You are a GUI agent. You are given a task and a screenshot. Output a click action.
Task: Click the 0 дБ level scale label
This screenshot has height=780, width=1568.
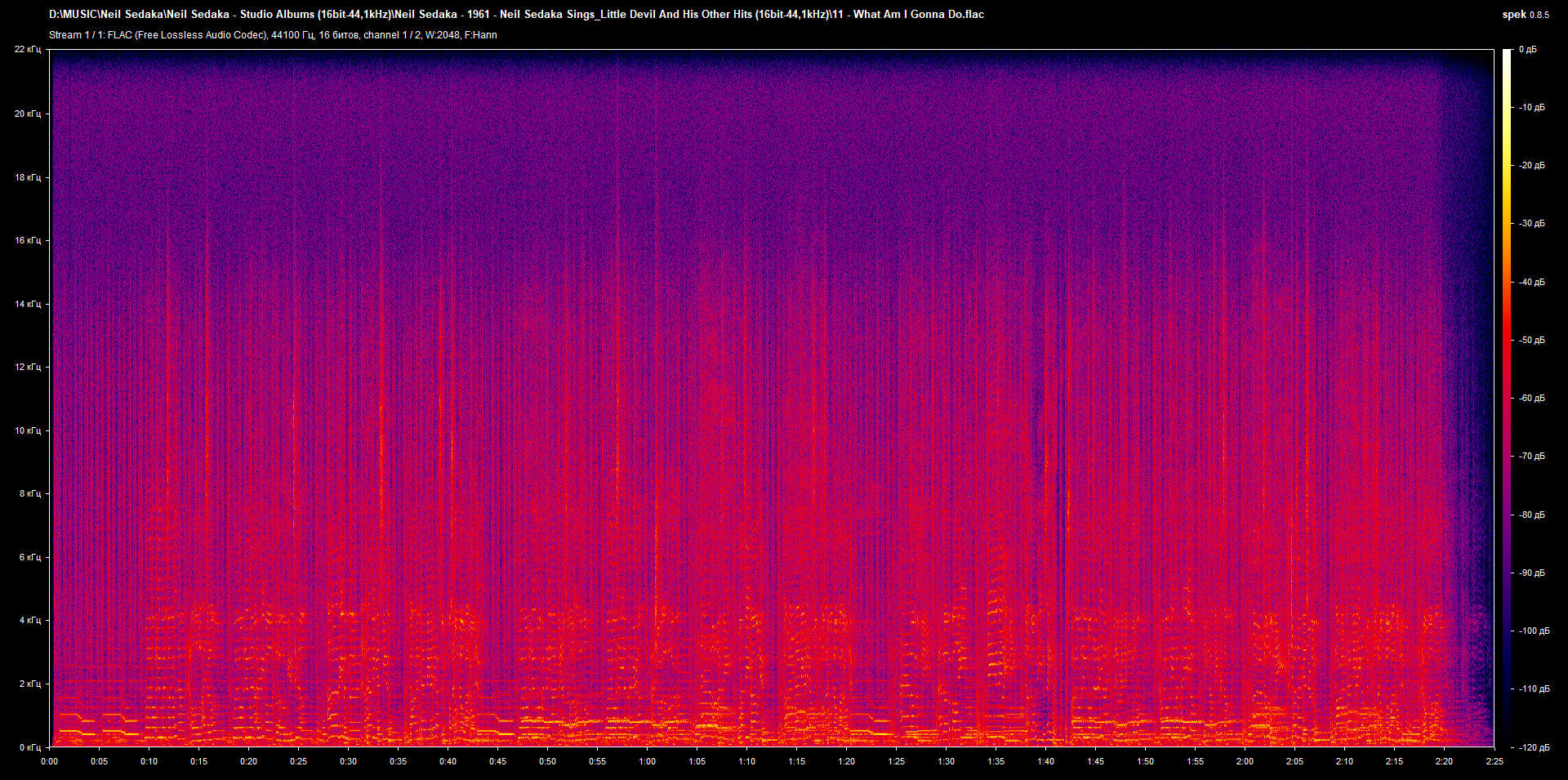[x=1528, y=50]
